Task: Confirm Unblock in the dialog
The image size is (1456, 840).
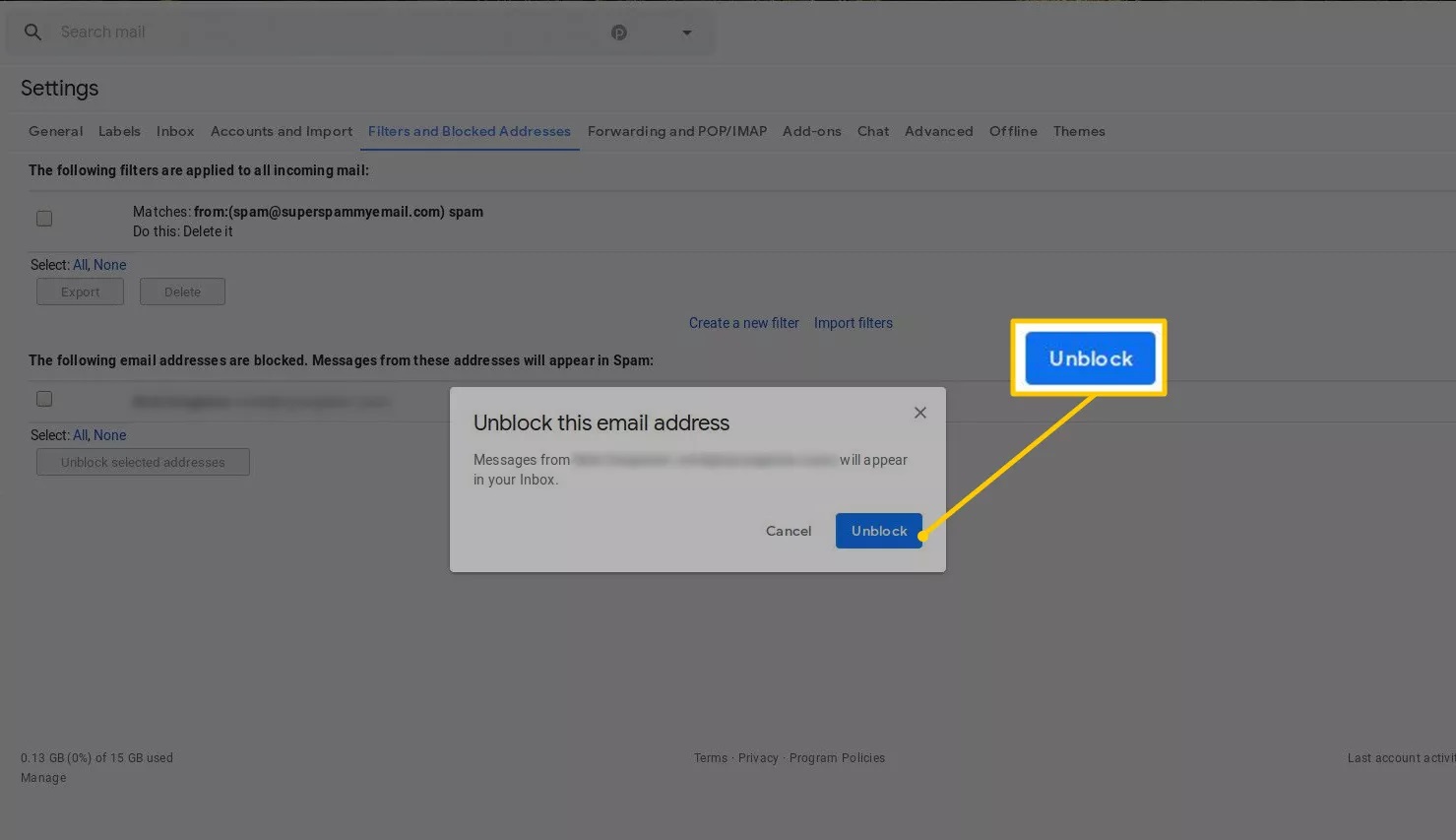Action: point(878,531)
